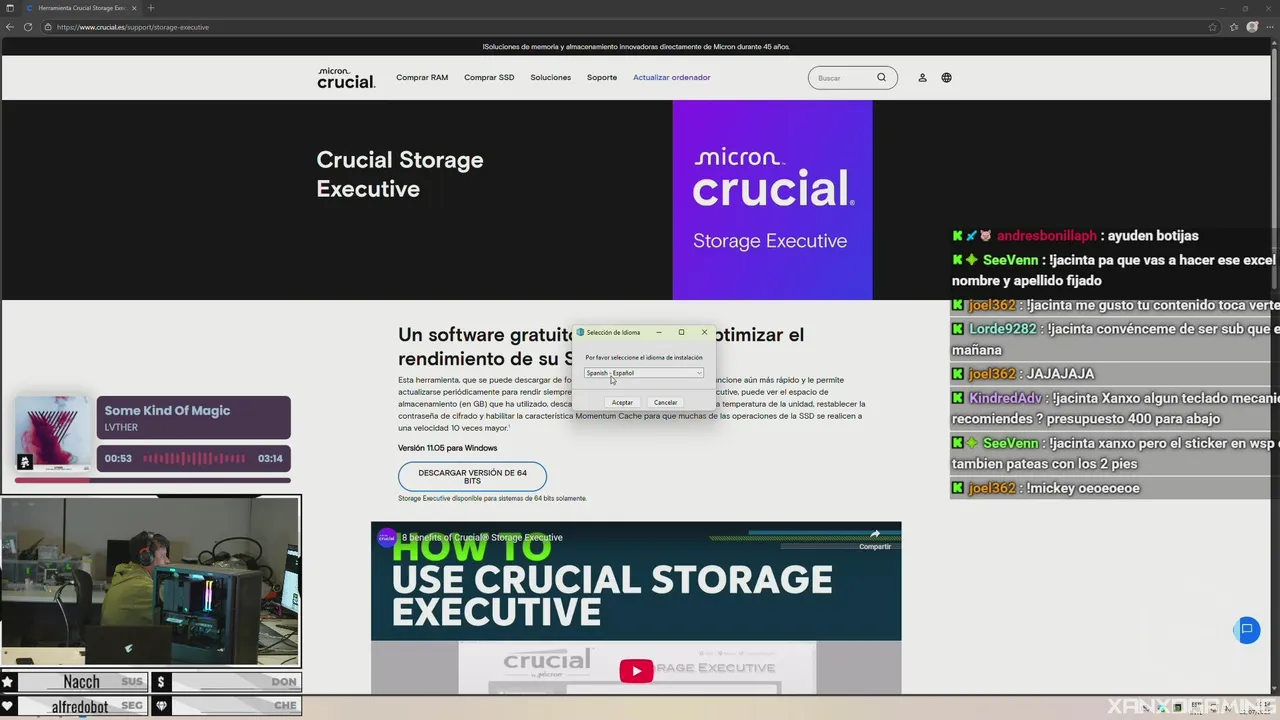Click Aceptar in the language selection dialog
Image resolution: width=1280 pixels, height=720 pixels.
pyautogui.click(x=622, y=402)
